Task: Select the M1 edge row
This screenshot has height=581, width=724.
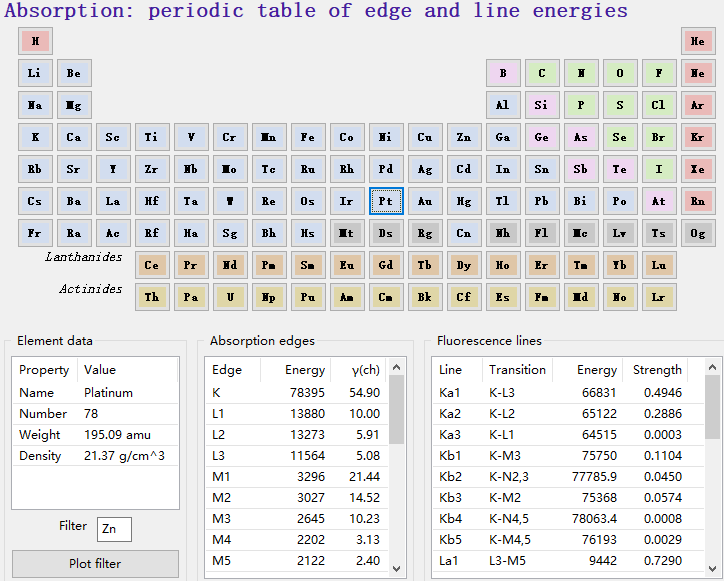Action: click(x=296, y=477)
